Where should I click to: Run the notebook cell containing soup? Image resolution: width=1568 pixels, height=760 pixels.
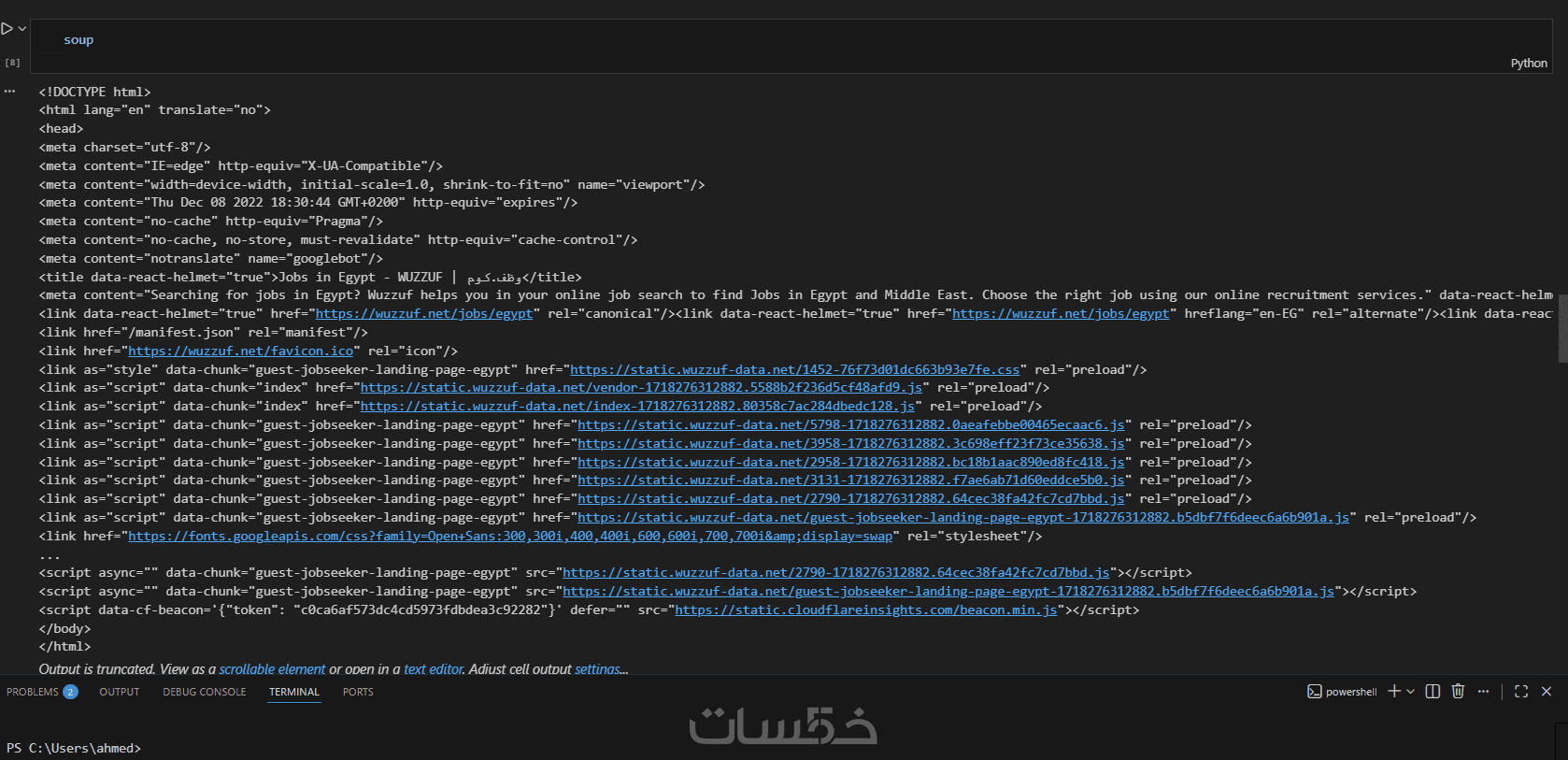(x=7, y=29)
